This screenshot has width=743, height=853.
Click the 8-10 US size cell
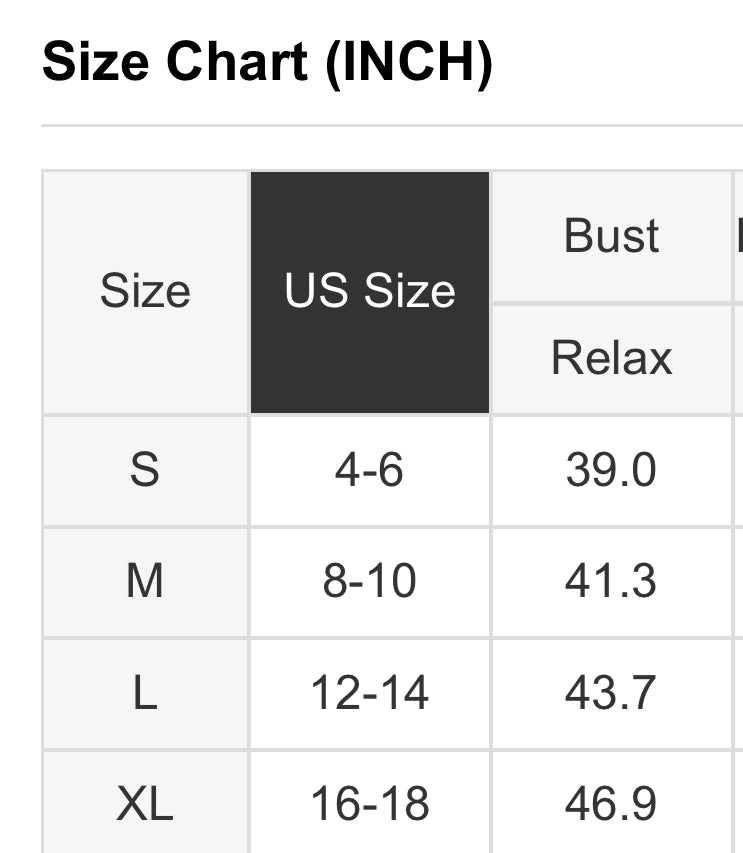370,581
